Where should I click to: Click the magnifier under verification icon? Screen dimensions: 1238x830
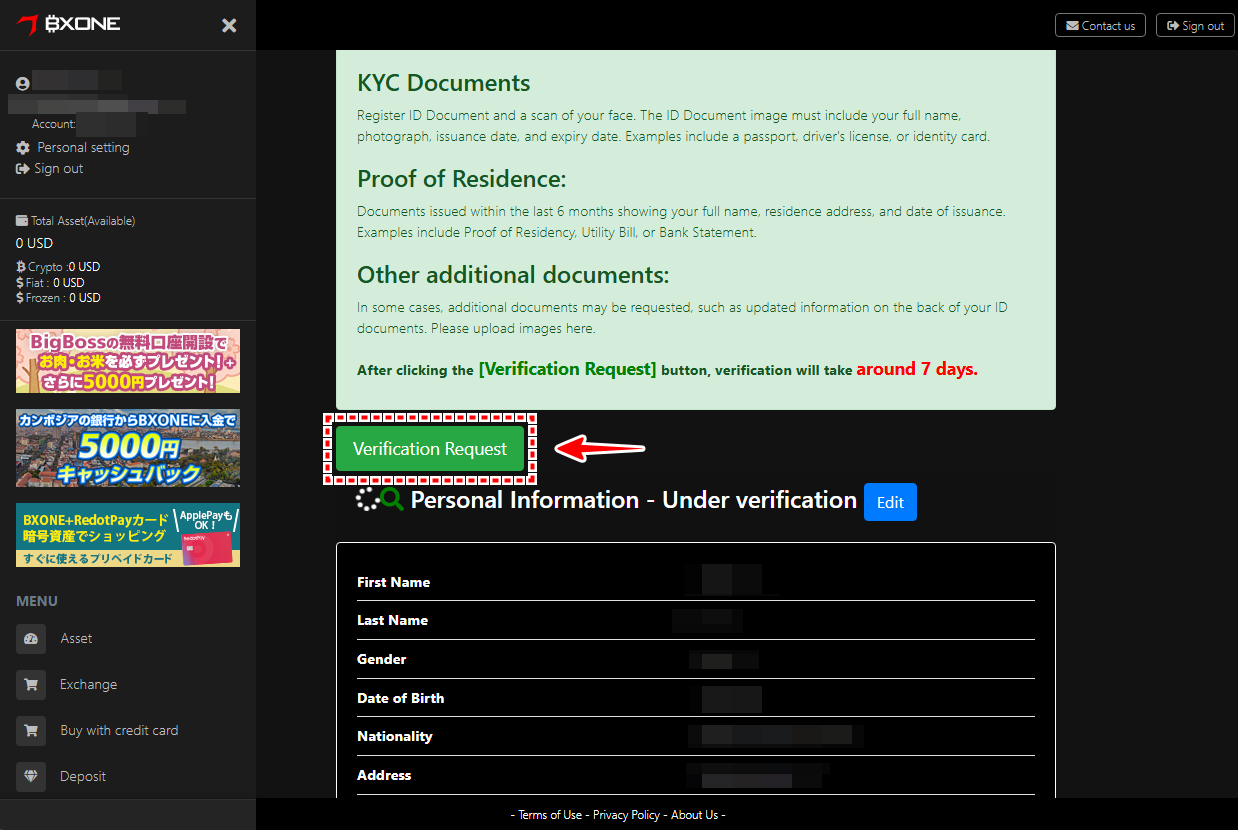pyautogui.click(x=392, y=500)
